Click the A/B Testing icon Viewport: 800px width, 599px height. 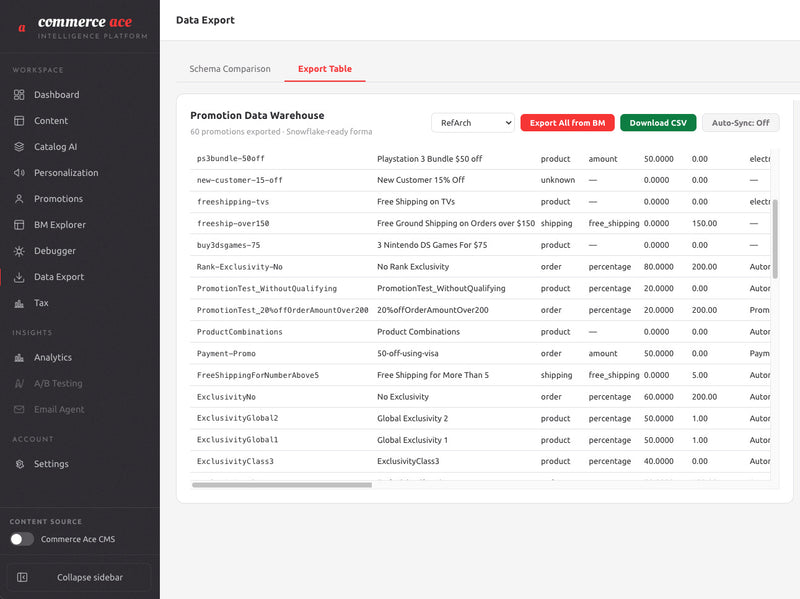[19, 383]
